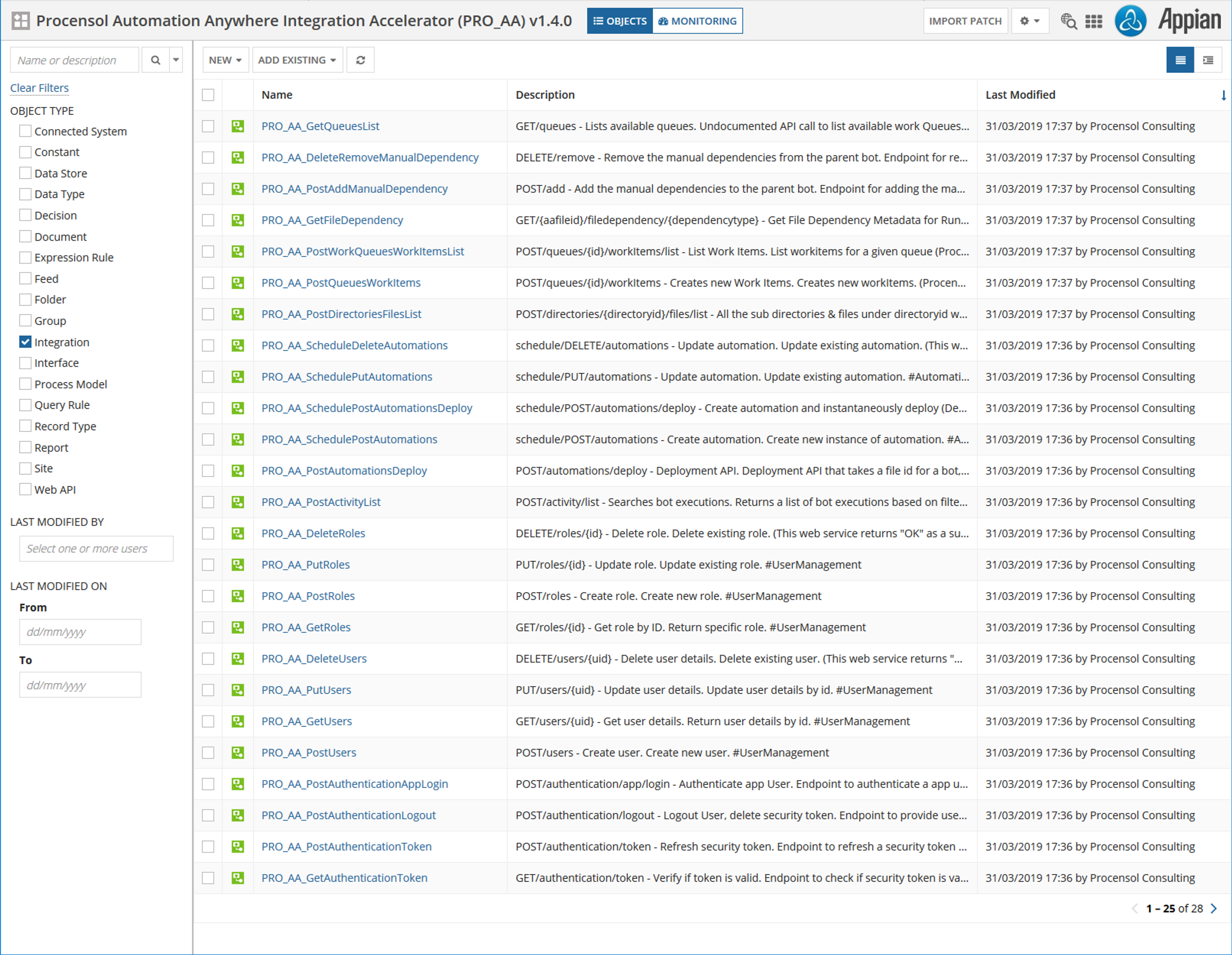1232x955 pixels.
Task: Open PRO_AA_PostAddManualDependency integration
Action: coord(354,189)
